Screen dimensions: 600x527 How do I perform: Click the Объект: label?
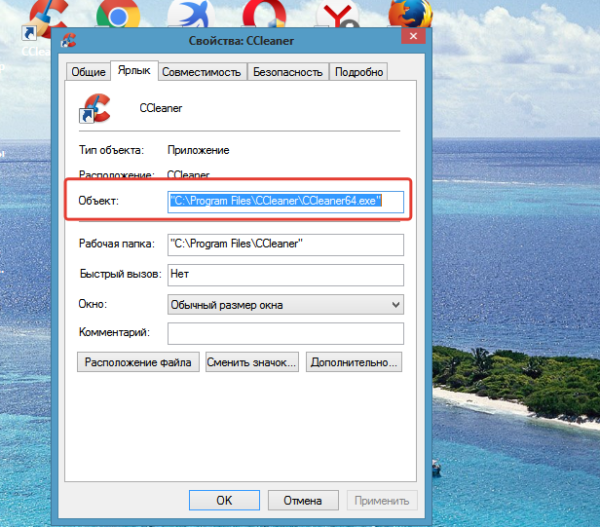[x=98, y=201]
